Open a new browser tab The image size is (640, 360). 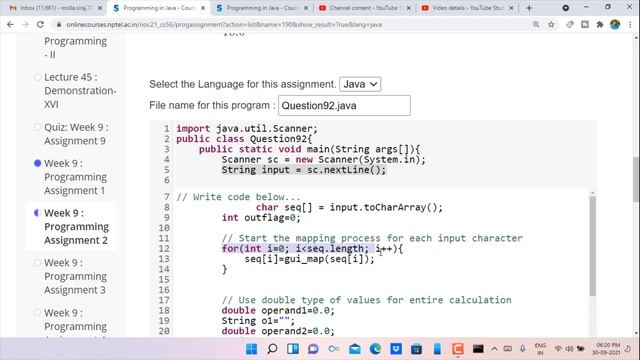click(x=529, y=8)
